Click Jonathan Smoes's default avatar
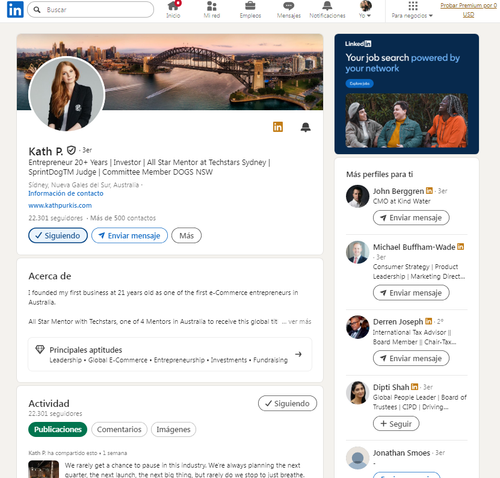Image resolution: width=500 pixels, height=478 pixels. (x=357, y=458)
